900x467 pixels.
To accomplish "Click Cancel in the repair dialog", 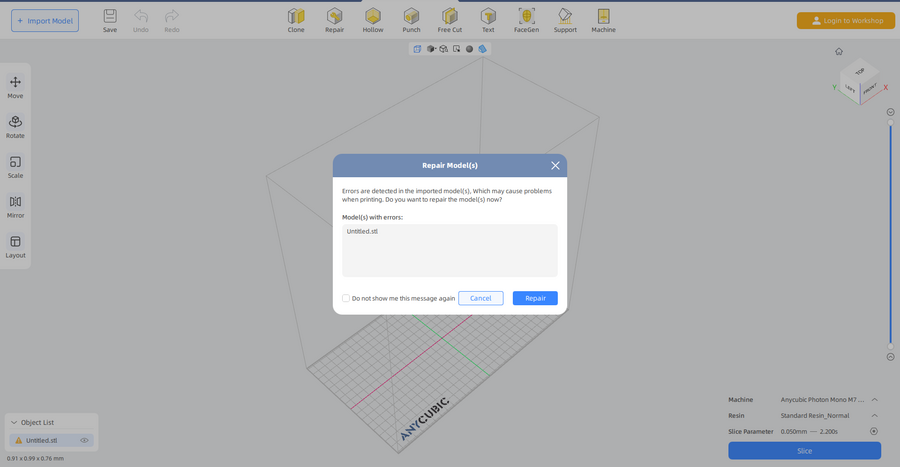I will 481,298.
